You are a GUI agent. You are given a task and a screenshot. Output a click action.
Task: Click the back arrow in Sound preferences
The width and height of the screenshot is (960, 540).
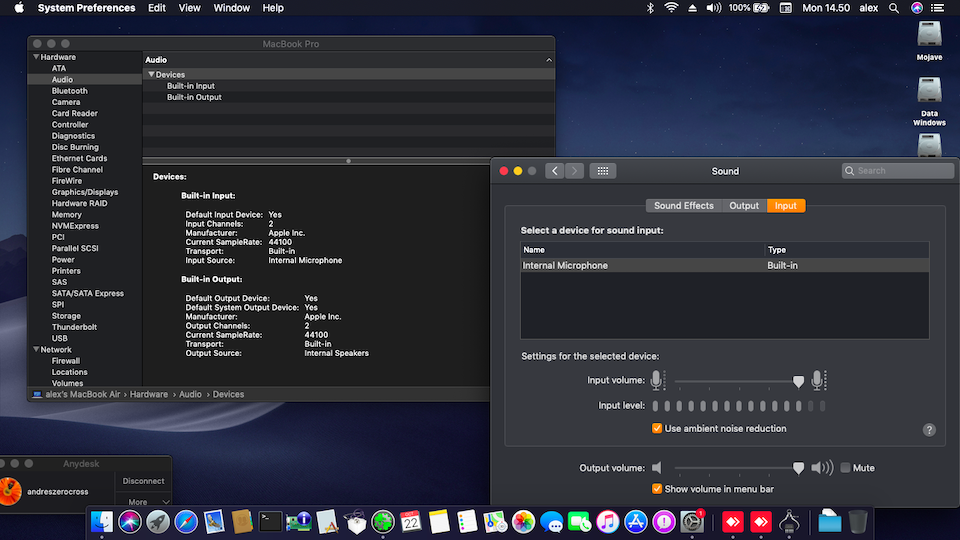(x=554, y=171)
